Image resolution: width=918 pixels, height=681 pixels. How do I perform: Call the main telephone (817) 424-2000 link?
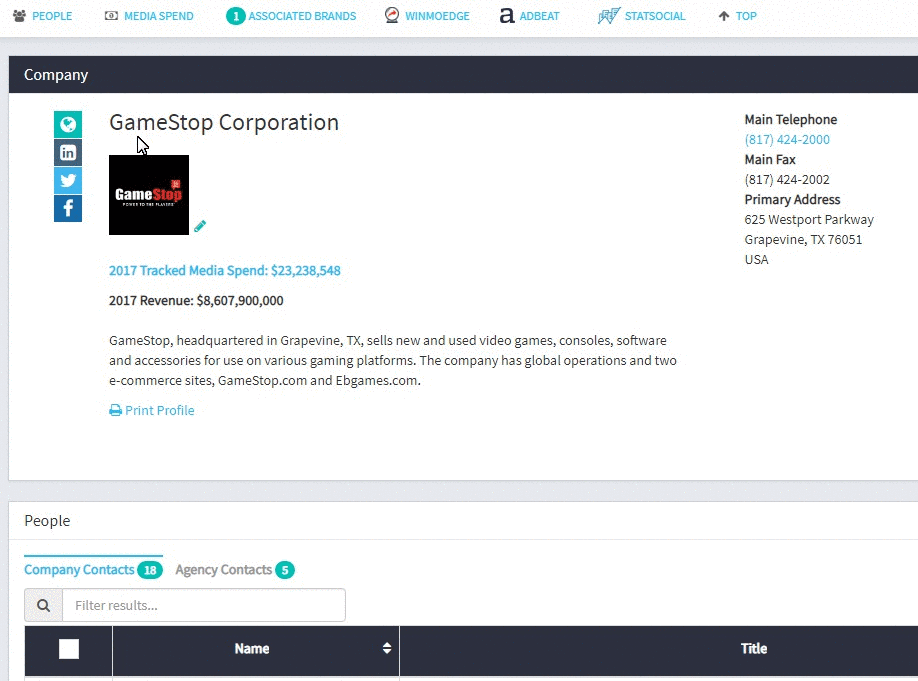point(787,139)
